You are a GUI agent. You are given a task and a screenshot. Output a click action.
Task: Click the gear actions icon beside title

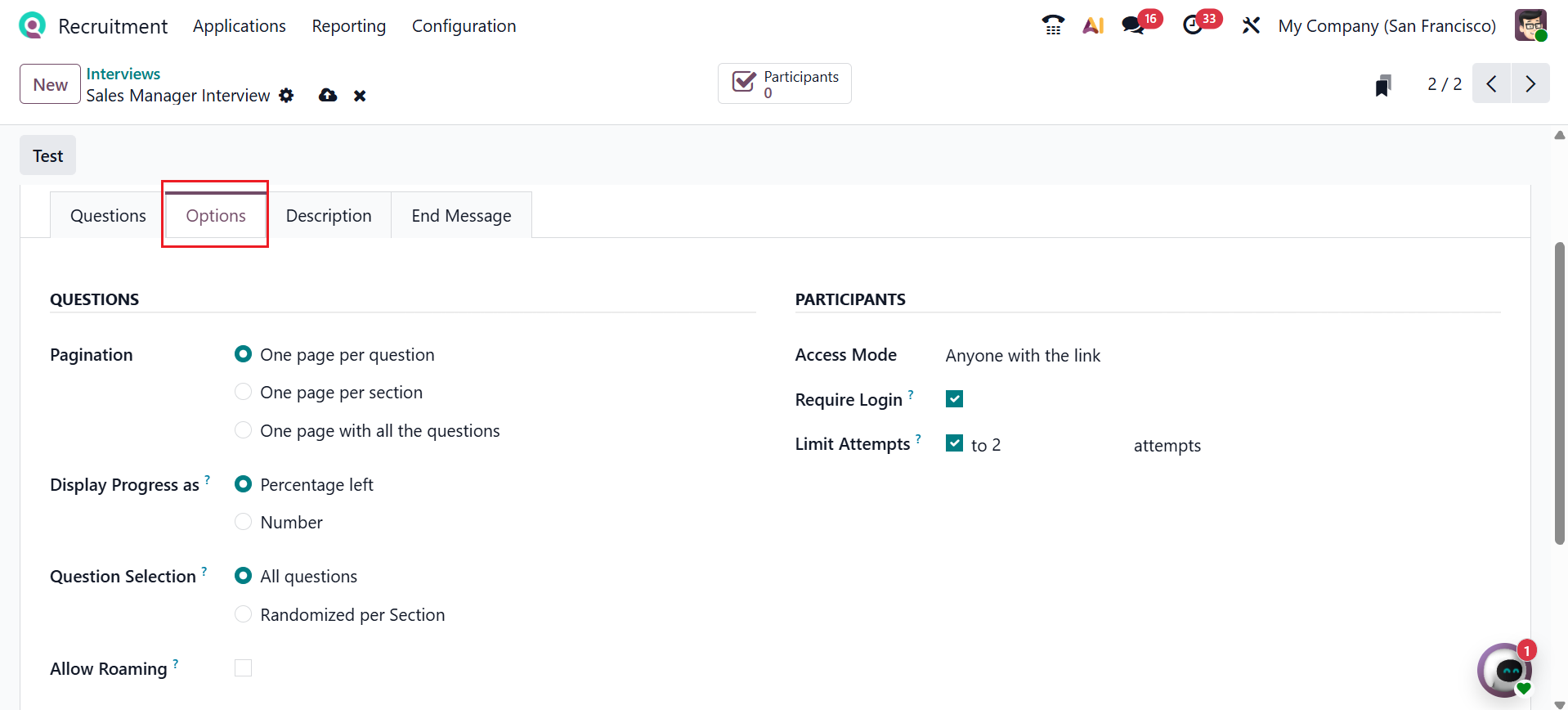pos(286,96)
